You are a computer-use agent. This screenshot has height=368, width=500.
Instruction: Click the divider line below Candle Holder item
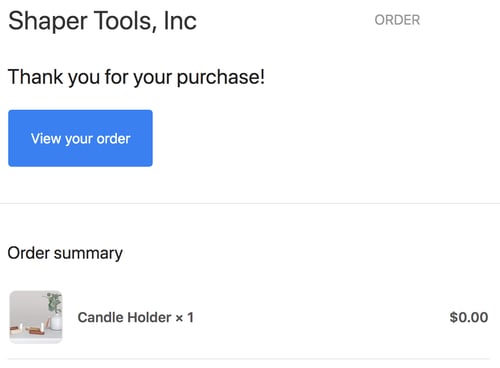click(249, 359)
